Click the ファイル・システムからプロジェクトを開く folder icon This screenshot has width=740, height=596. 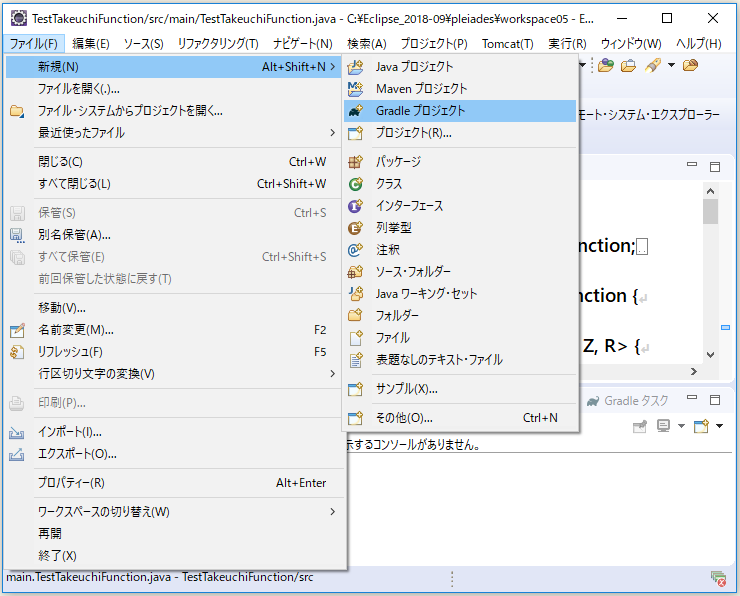(x=17, y=111)
